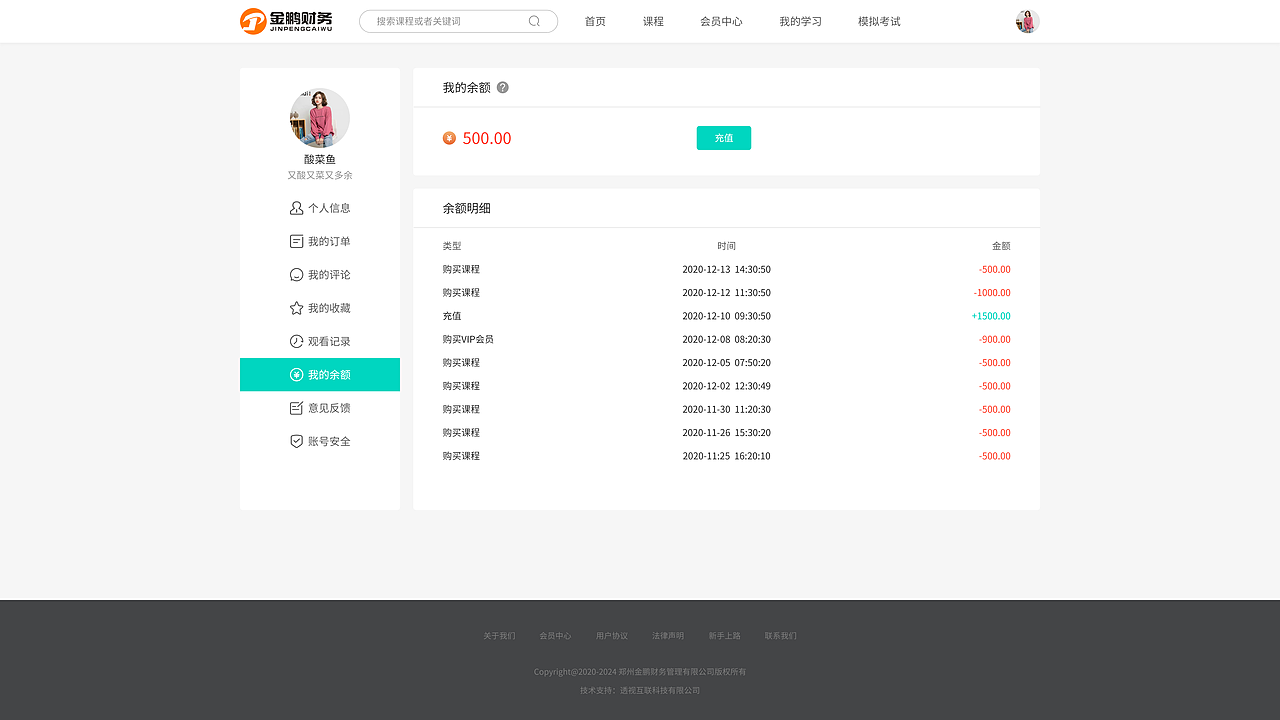Select the 模拟考试 nav entry
This screenshot has width=1280, height=720.
(x=878, y=21)
